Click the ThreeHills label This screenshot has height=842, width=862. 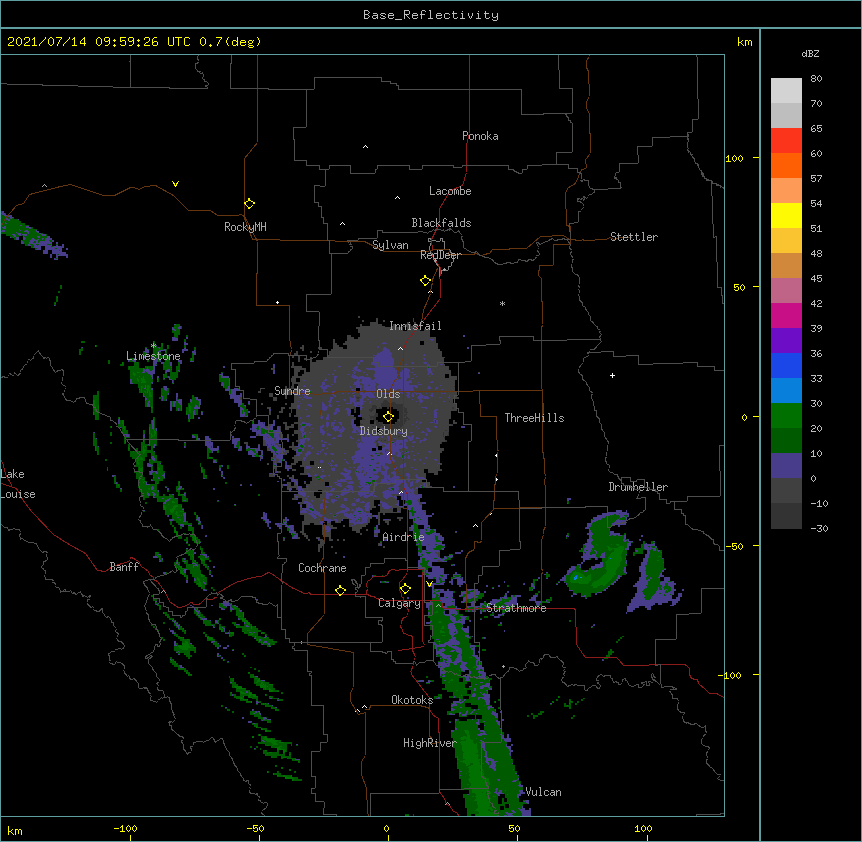534,418
